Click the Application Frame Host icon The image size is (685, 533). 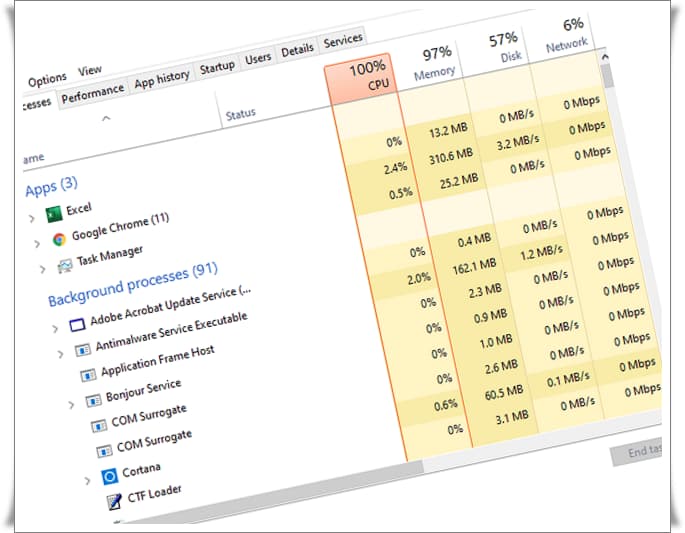88,375
